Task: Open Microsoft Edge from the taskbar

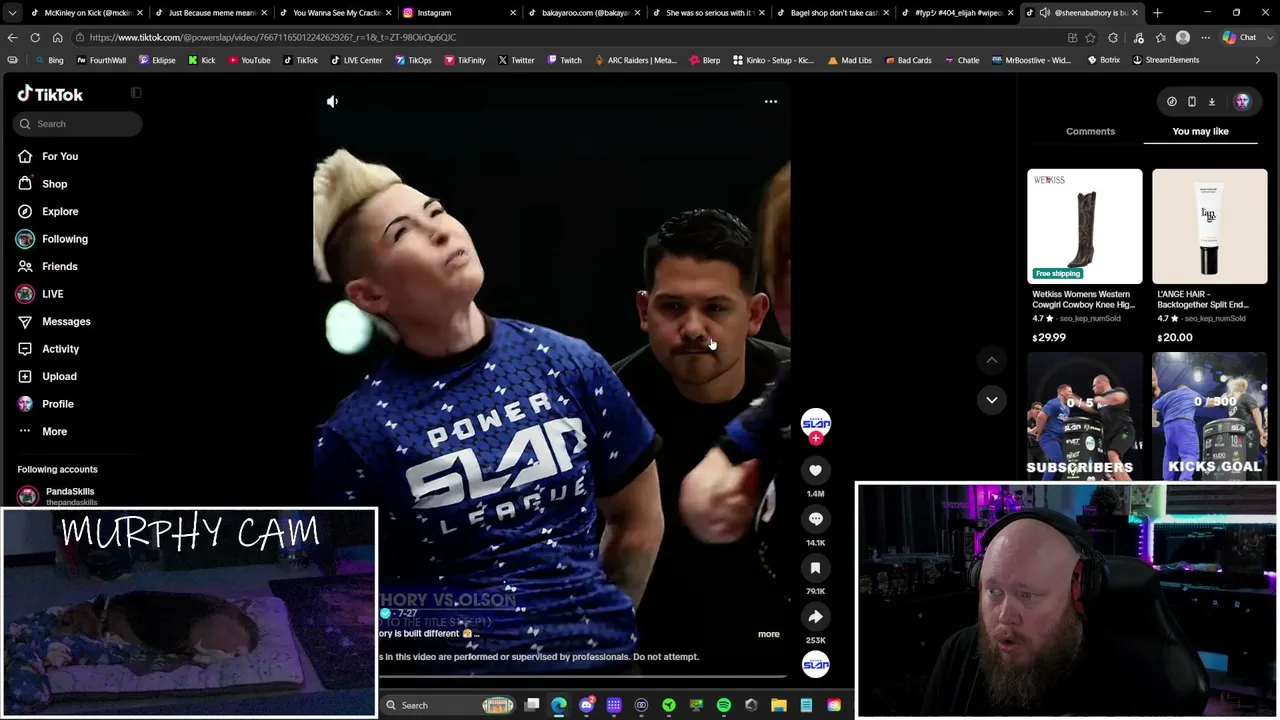Action: click(x=559, y=705)
